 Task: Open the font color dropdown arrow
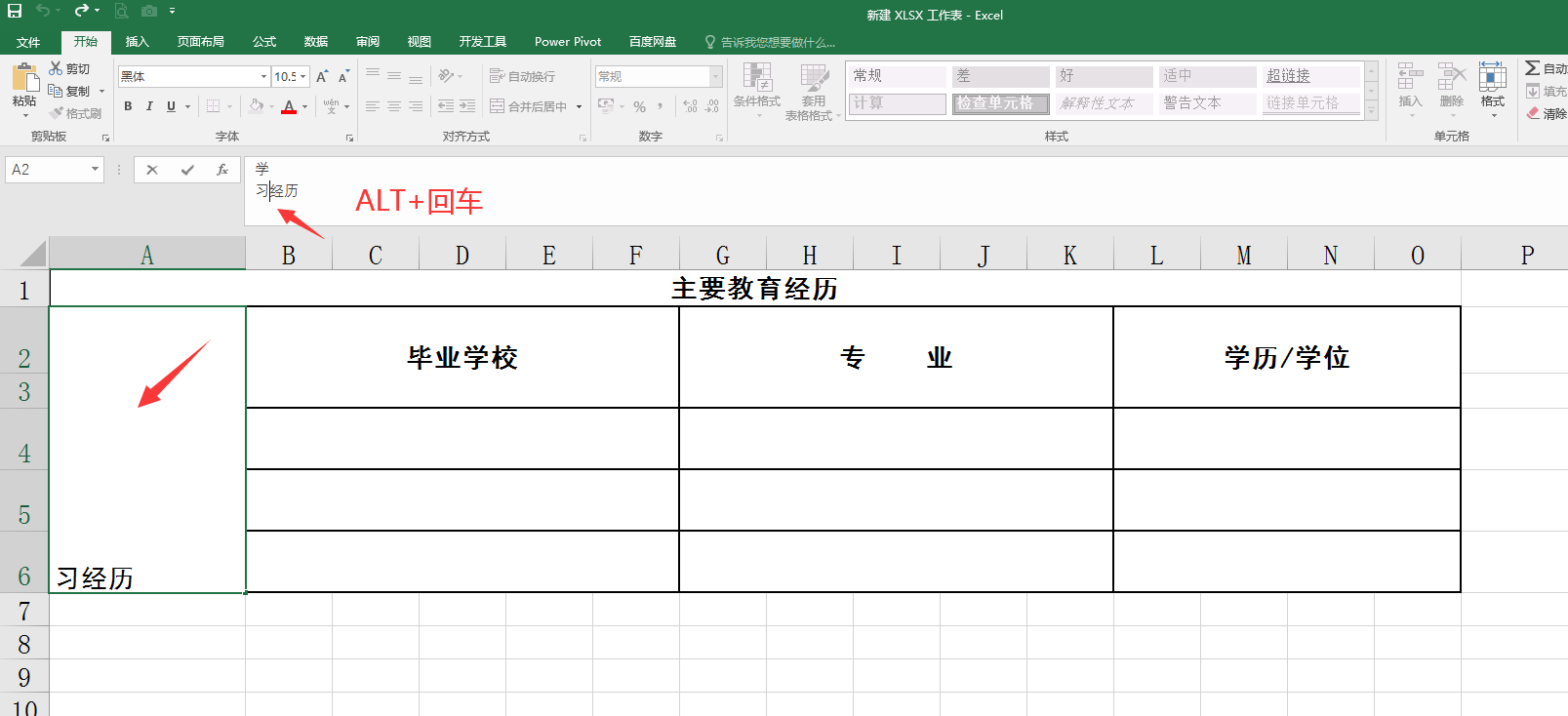(x=304, y=106)
